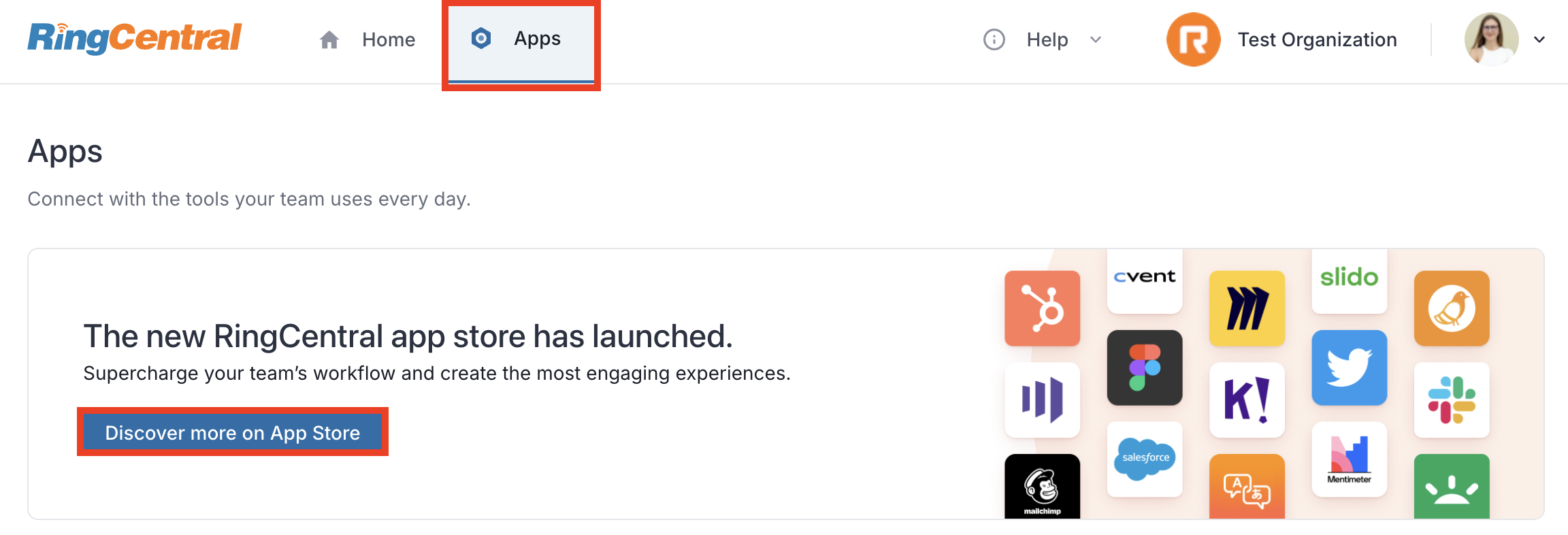Open the user profile avatar

click(1491, 39)
